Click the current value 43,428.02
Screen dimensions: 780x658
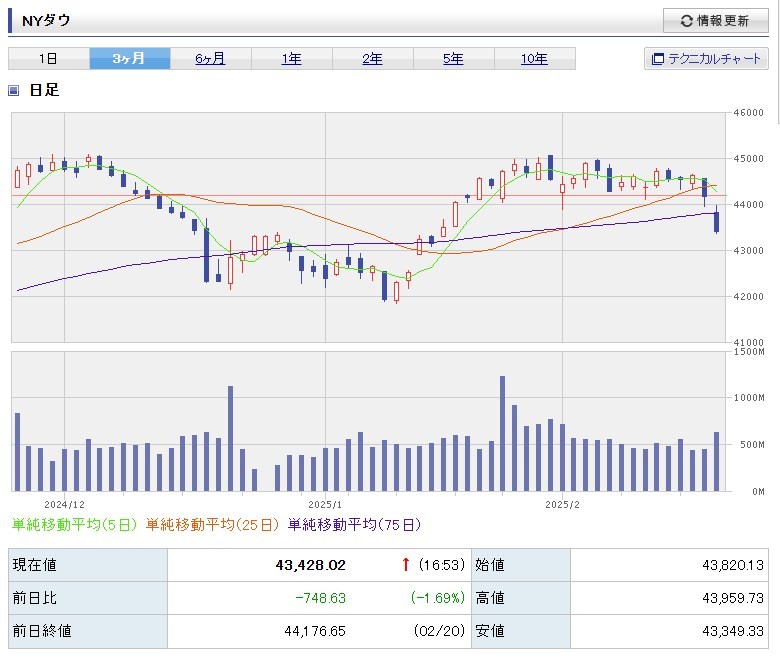pyautogui.click(x=310, y=565)
